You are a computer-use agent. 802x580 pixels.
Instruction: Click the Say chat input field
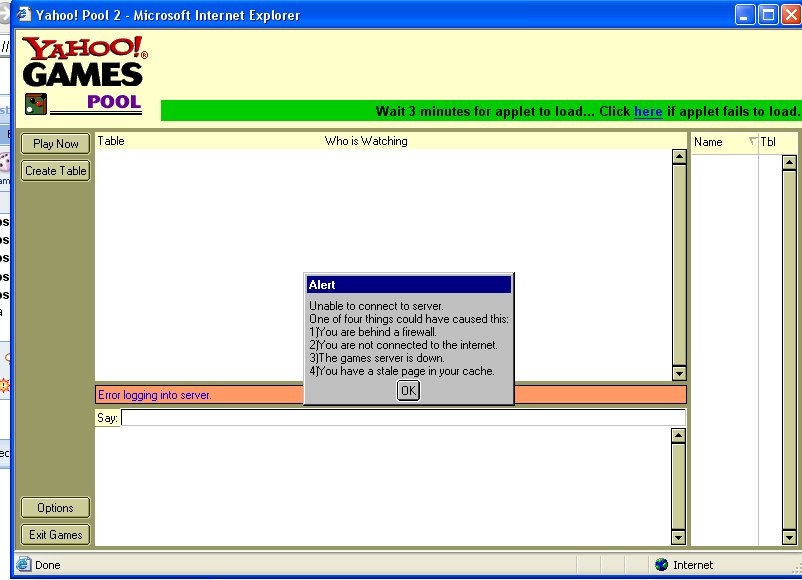pyautogui.click(x=404, y=418)
